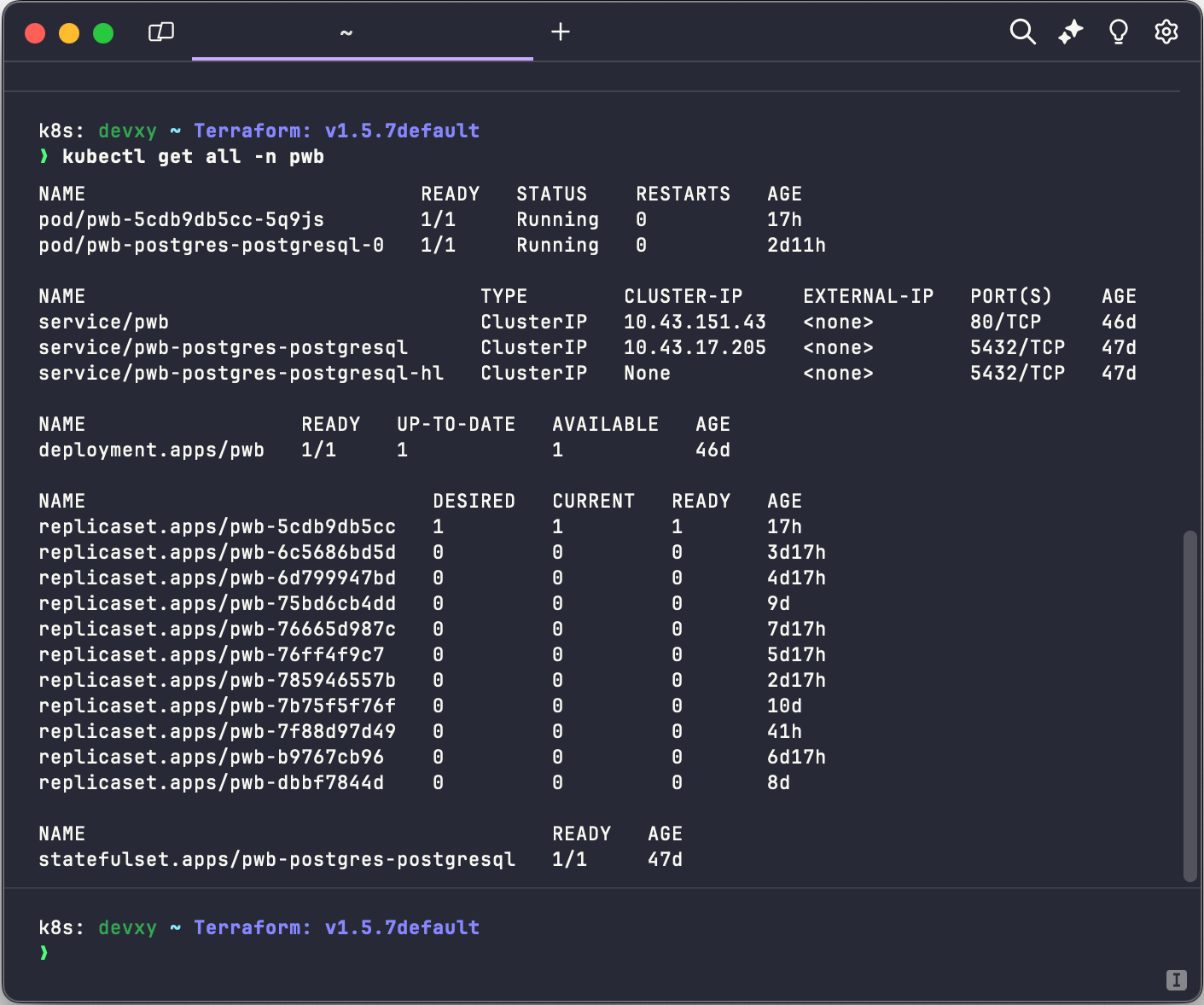The height and width of the screenshot is (1005, 1204).
Task: Open the command search with the magnifier icon
Action: [x=1022, y=32]
